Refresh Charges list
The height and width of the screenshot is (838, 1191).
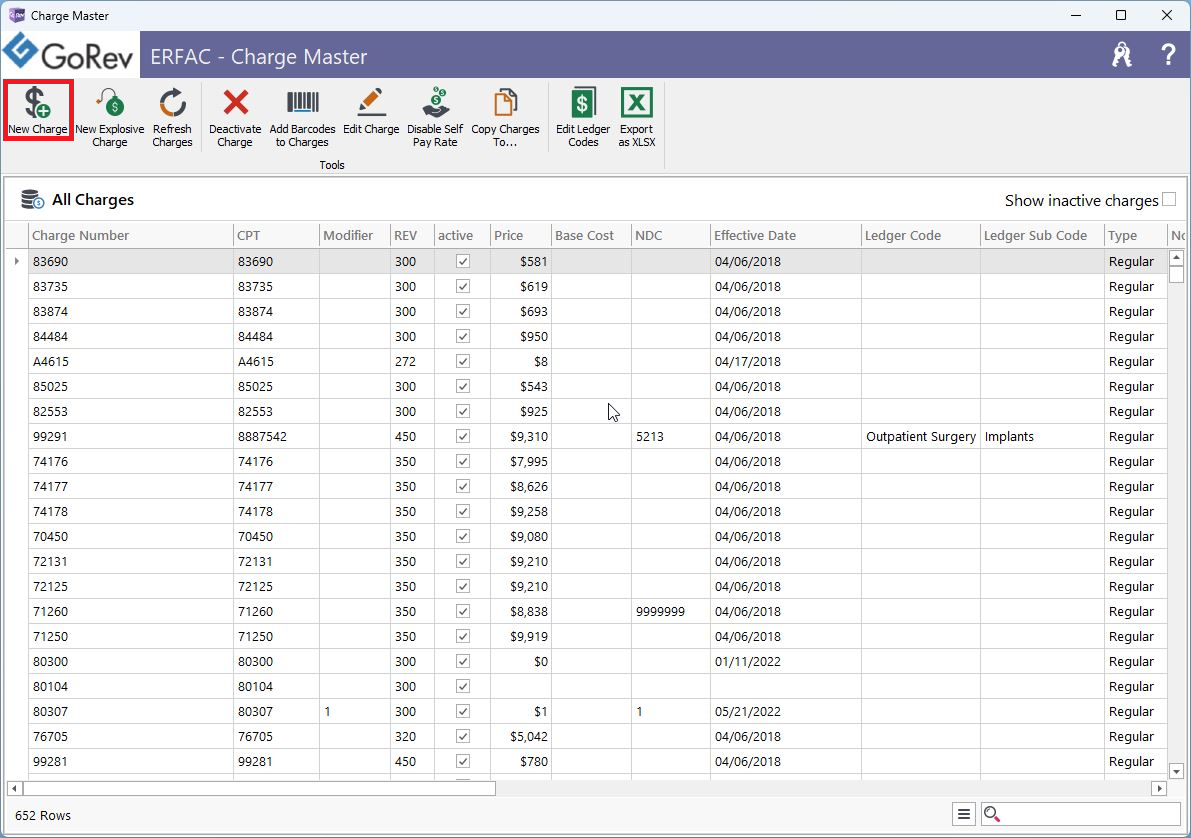click(x=172, y=116)
